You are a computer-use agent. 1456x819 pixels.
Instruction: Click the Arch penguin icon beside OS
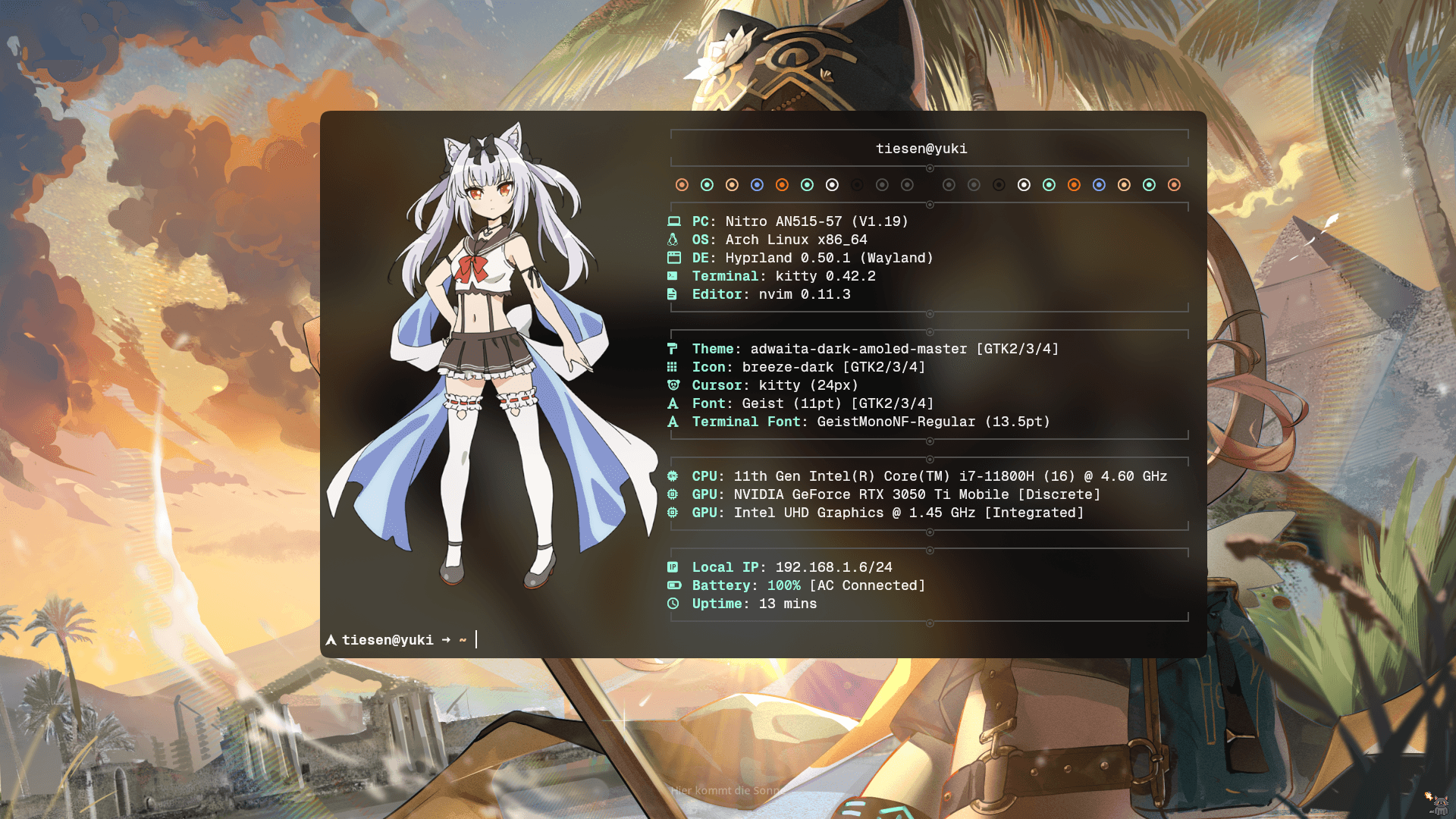click(x=673, y=240)
